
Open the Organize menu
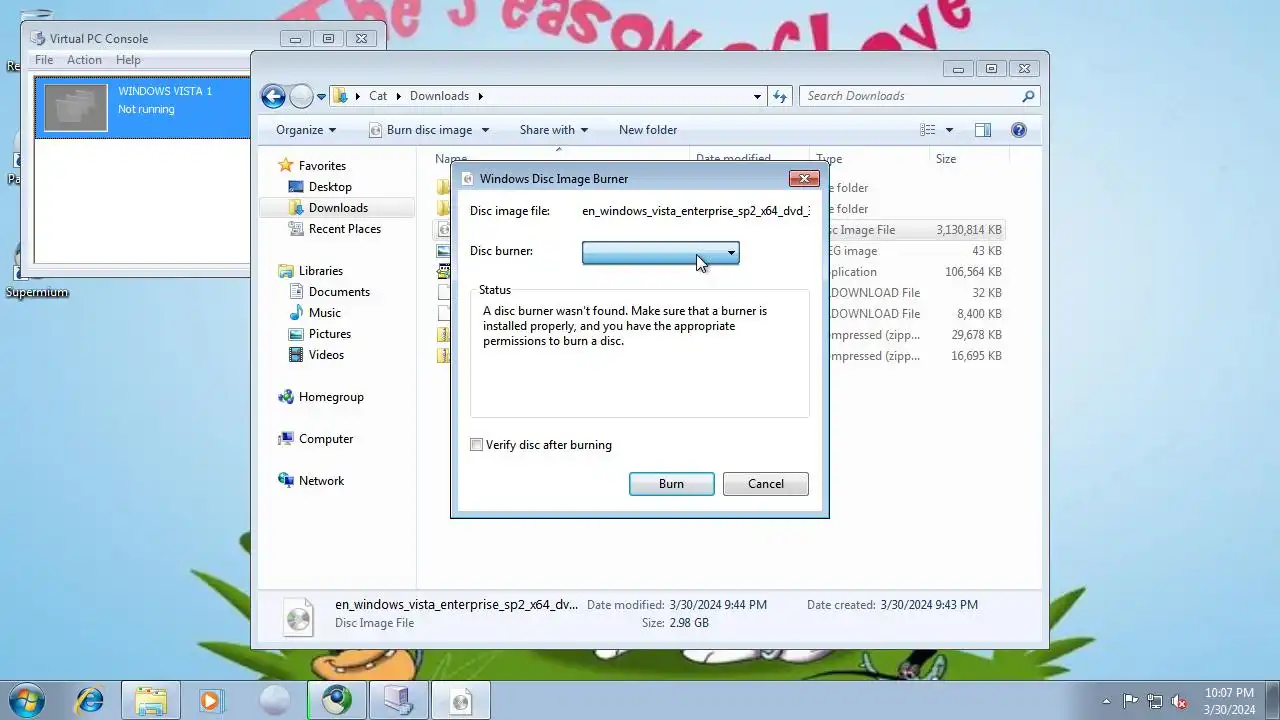[306, 130]
